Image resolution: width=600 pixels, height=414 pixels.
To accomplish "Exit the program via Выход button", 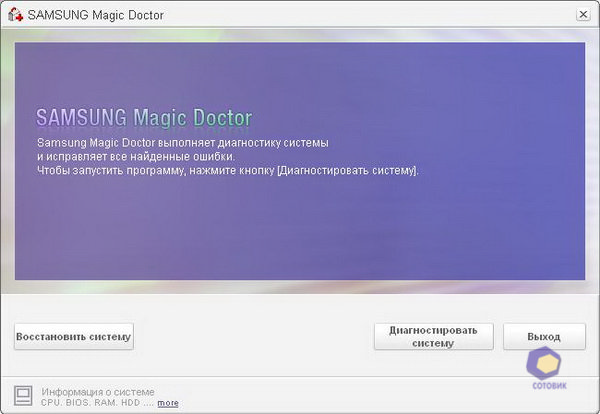I will click(x=544, y=337).
